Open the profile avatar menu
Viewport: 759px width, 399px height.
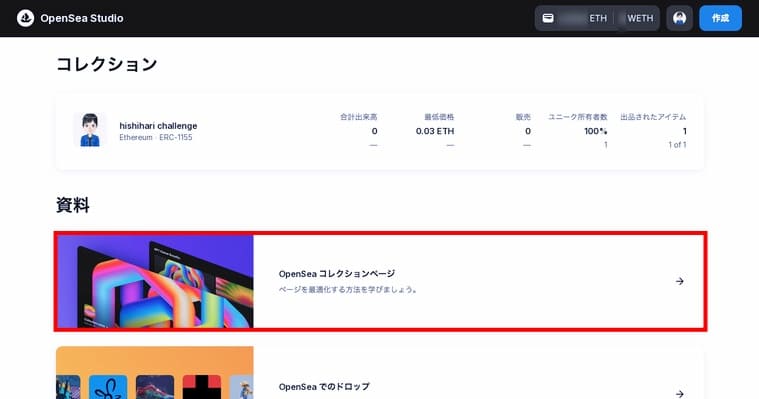(679, 18)
